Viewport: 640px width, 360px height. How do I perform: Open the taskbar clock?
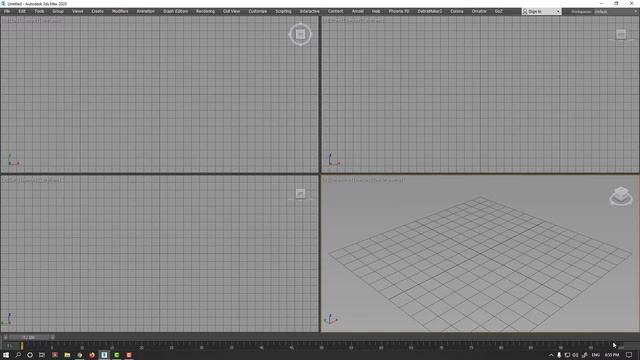point(611,355)
